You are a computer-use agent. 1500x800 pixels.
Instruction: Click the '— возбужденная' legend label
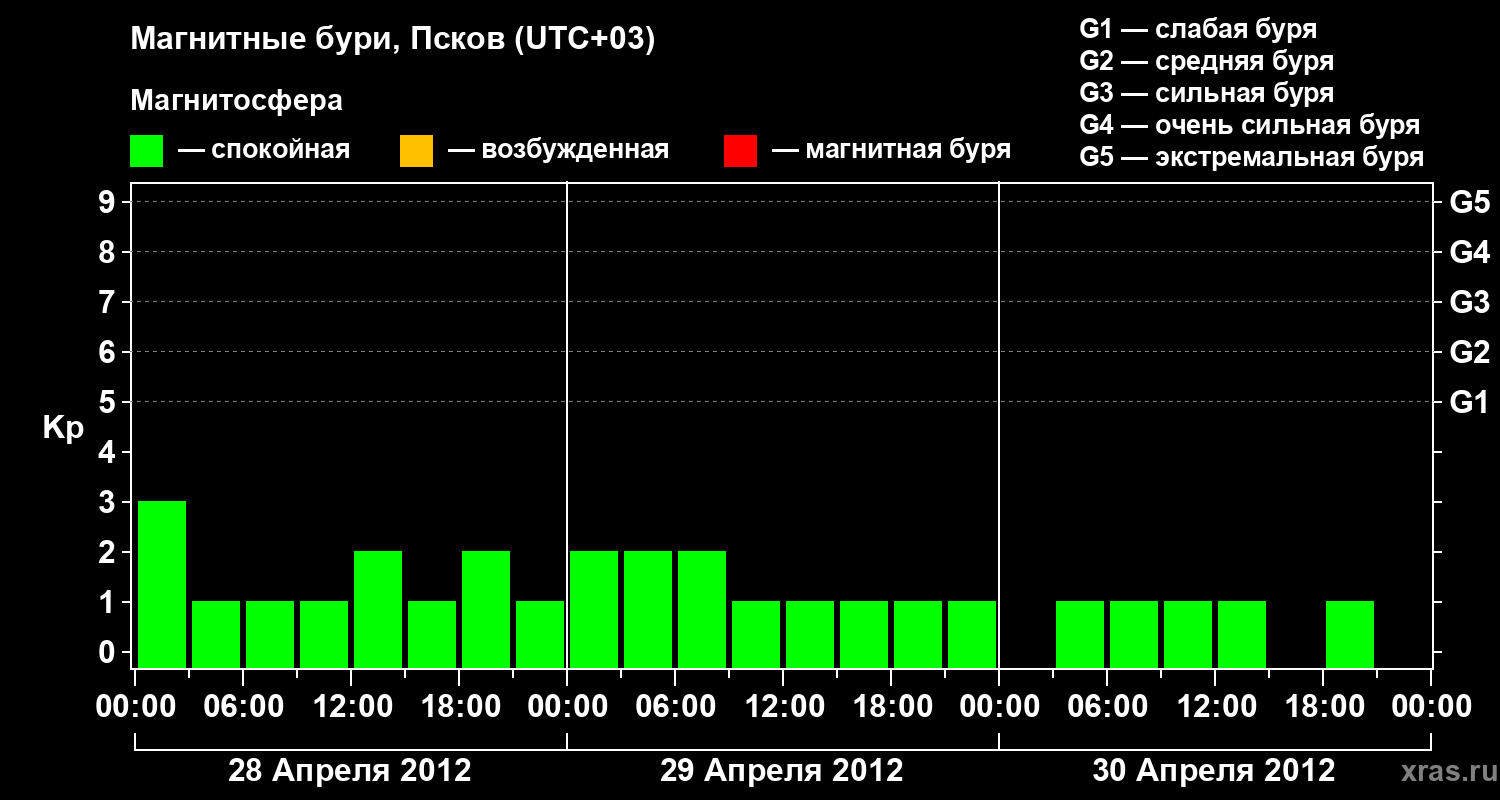pos(558,151)
